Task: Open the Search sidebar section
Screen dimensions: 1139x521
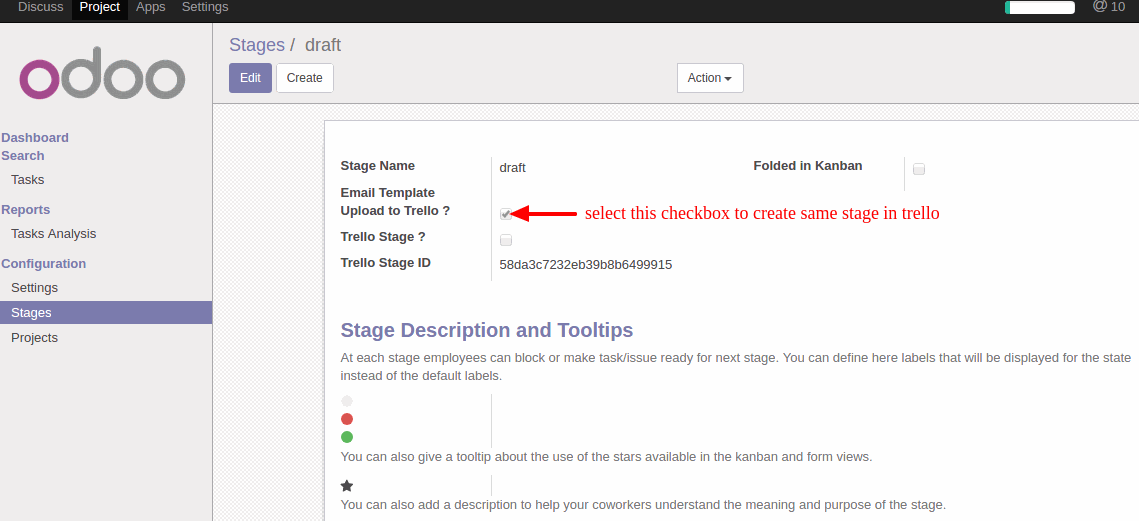Action: 23,156
